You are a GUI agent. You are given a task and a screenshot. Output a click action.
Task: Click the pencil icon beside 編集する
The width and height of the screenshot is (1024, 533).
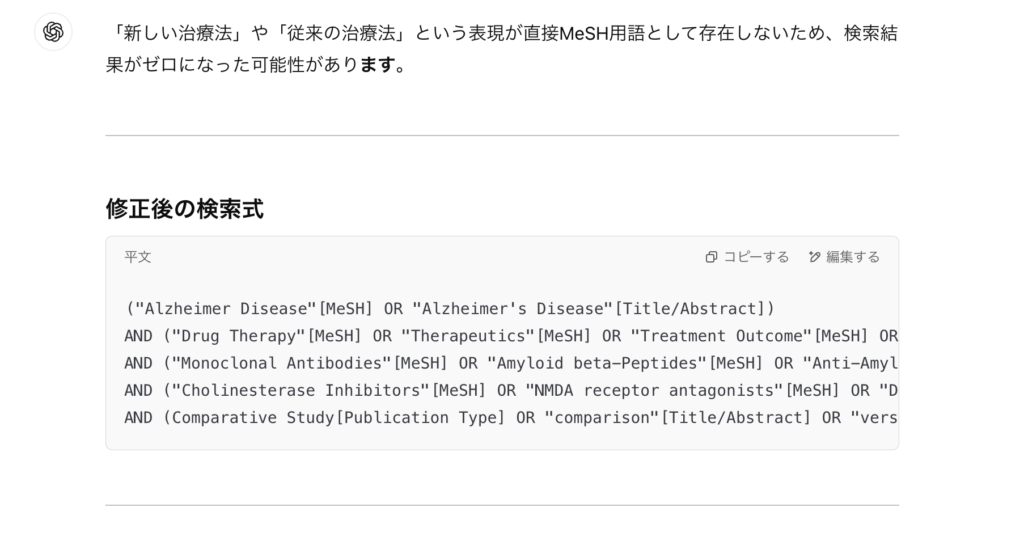[x=815, y=257]
